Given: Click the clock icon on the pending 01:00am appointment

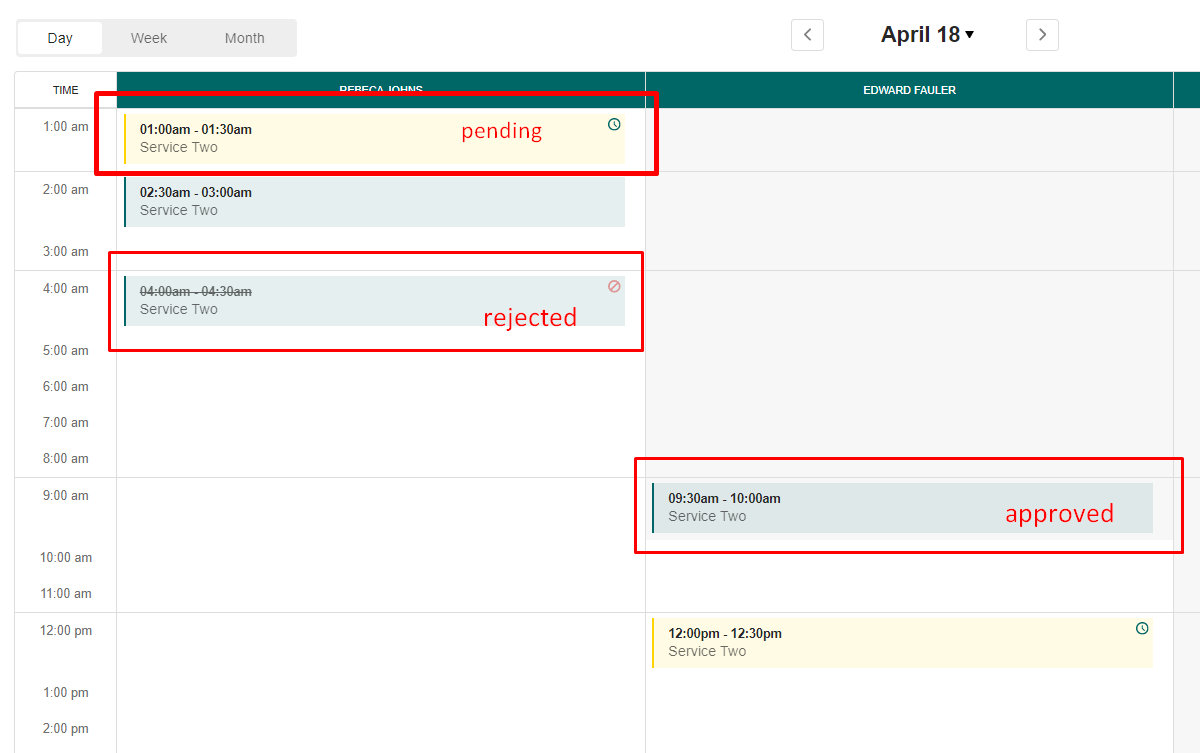Looking at the screenshot, I should tap(614, 124).
